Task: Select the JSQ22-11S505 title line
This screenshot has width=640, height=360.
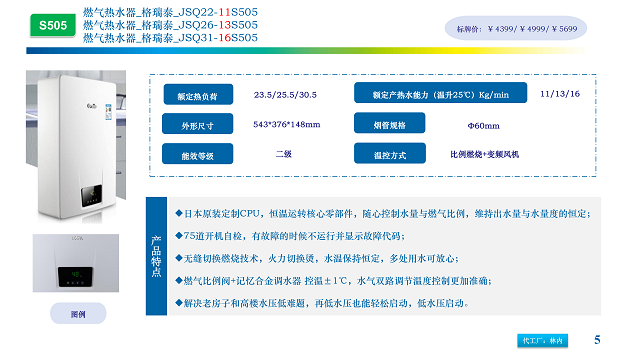Action: coord(170,12)
